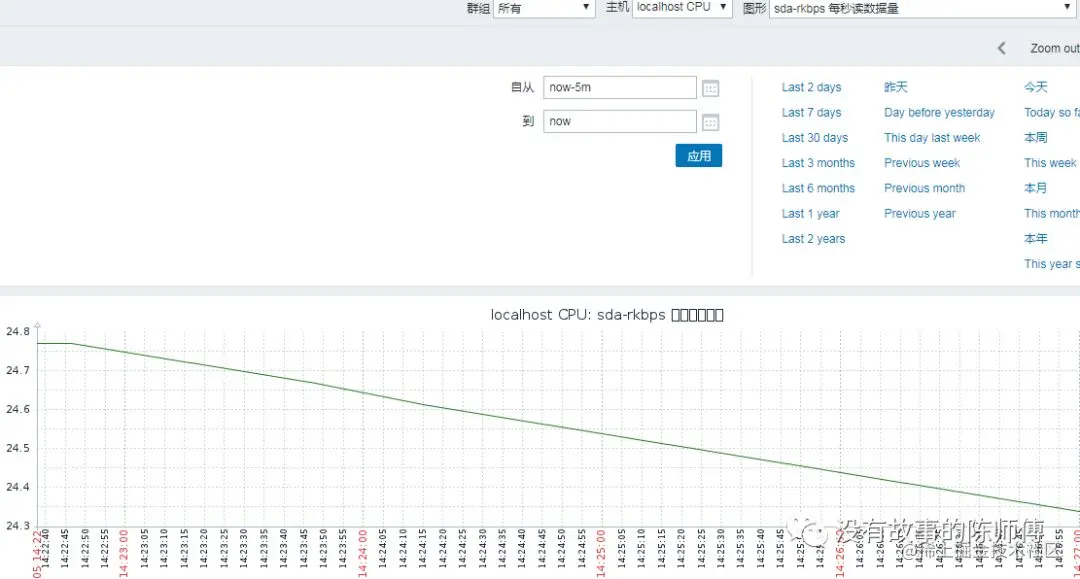This screenshot has width=1080, height=579.
Task: Click the Zoom out button
Action: click(1055, 48)
